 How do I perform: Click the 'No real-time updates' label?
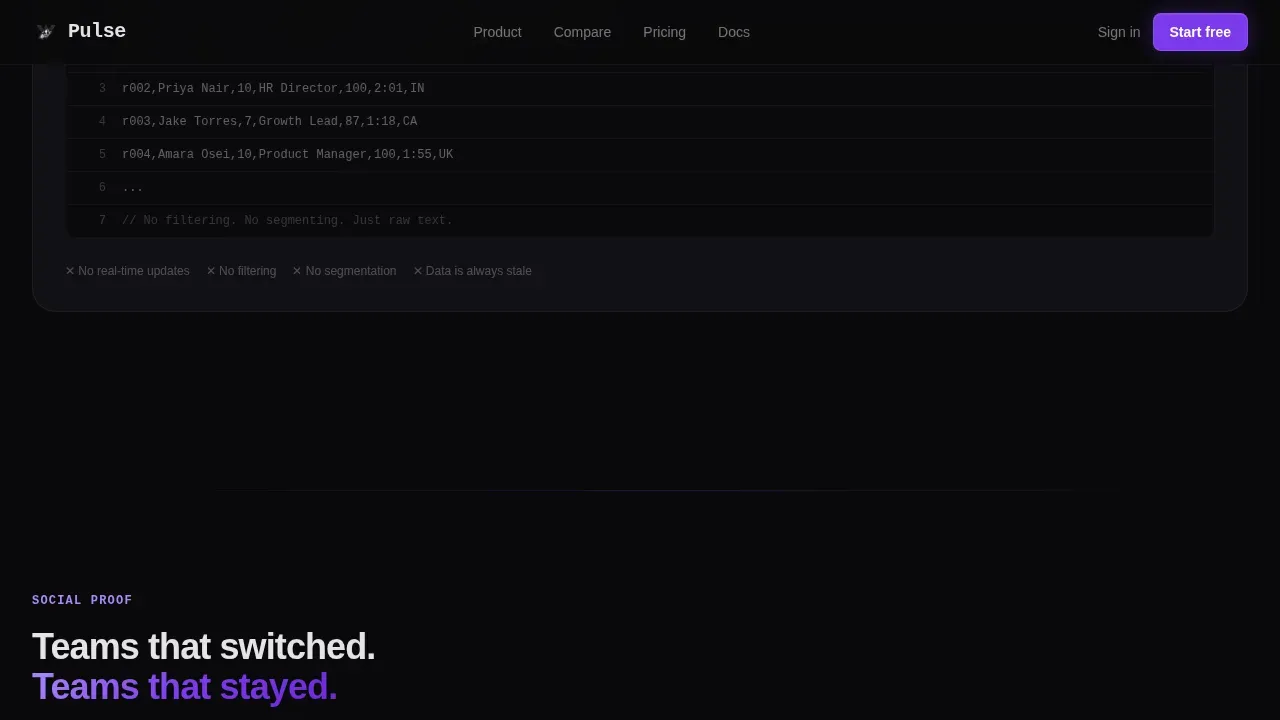click(127, 271)
